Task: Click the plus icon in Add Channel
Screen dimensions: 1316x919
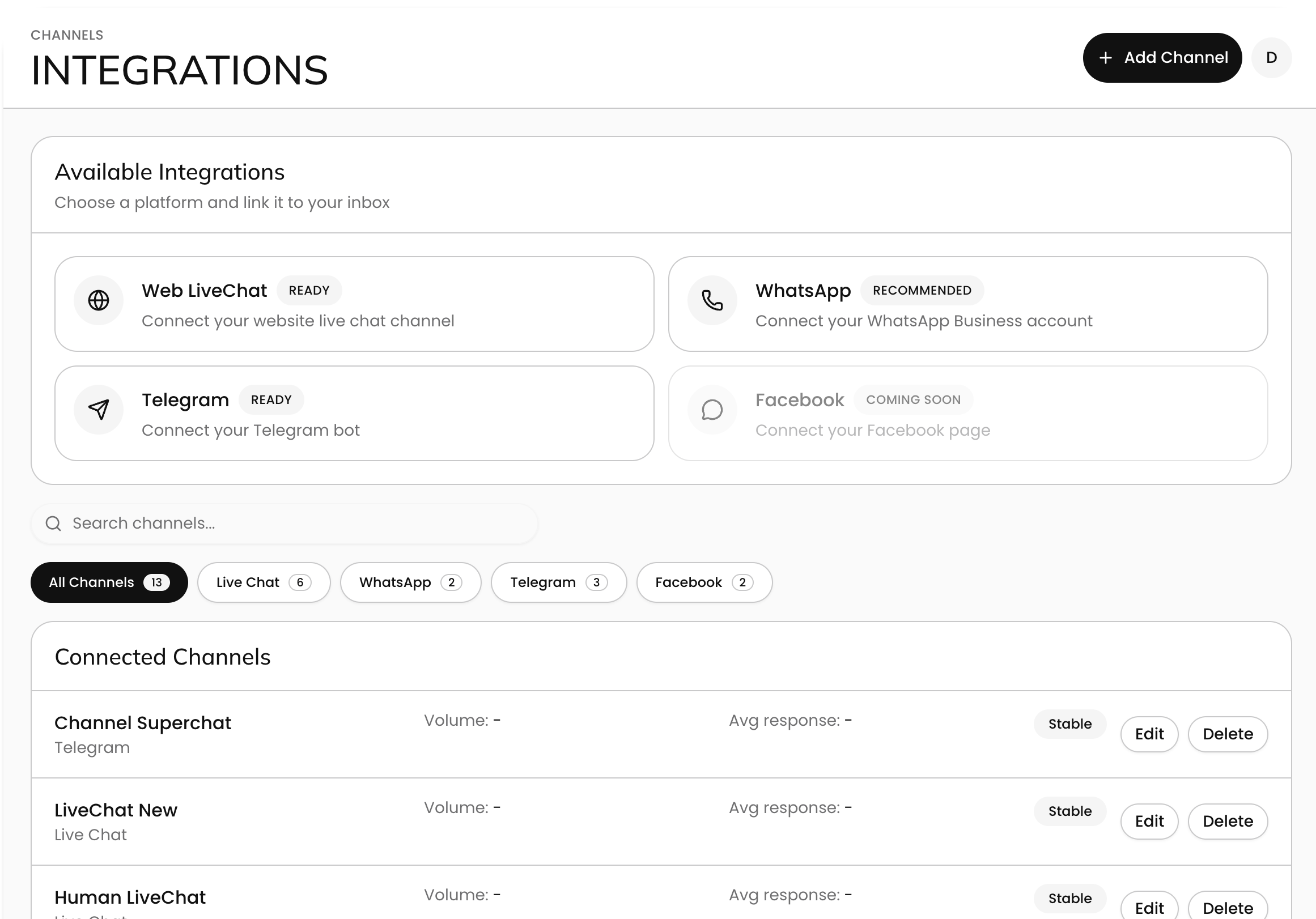Action: coord(1106,58)
